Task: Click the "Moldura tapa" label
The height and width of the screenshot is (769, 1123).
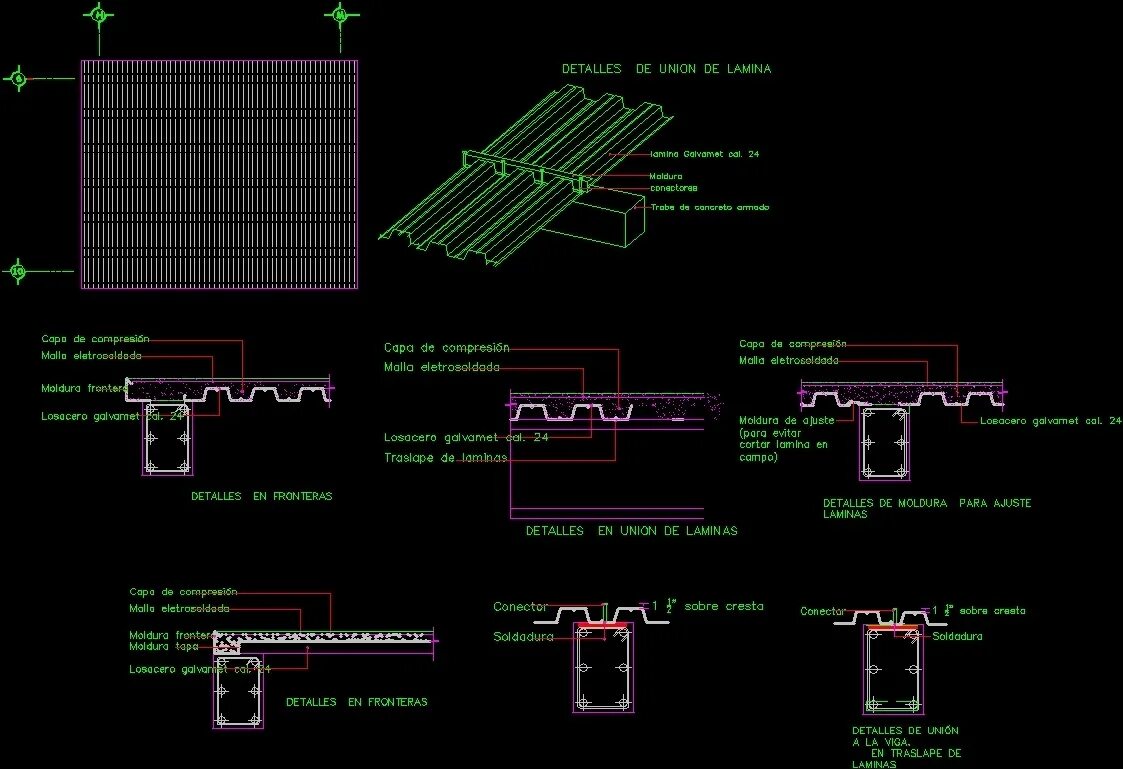Action: 163,647
